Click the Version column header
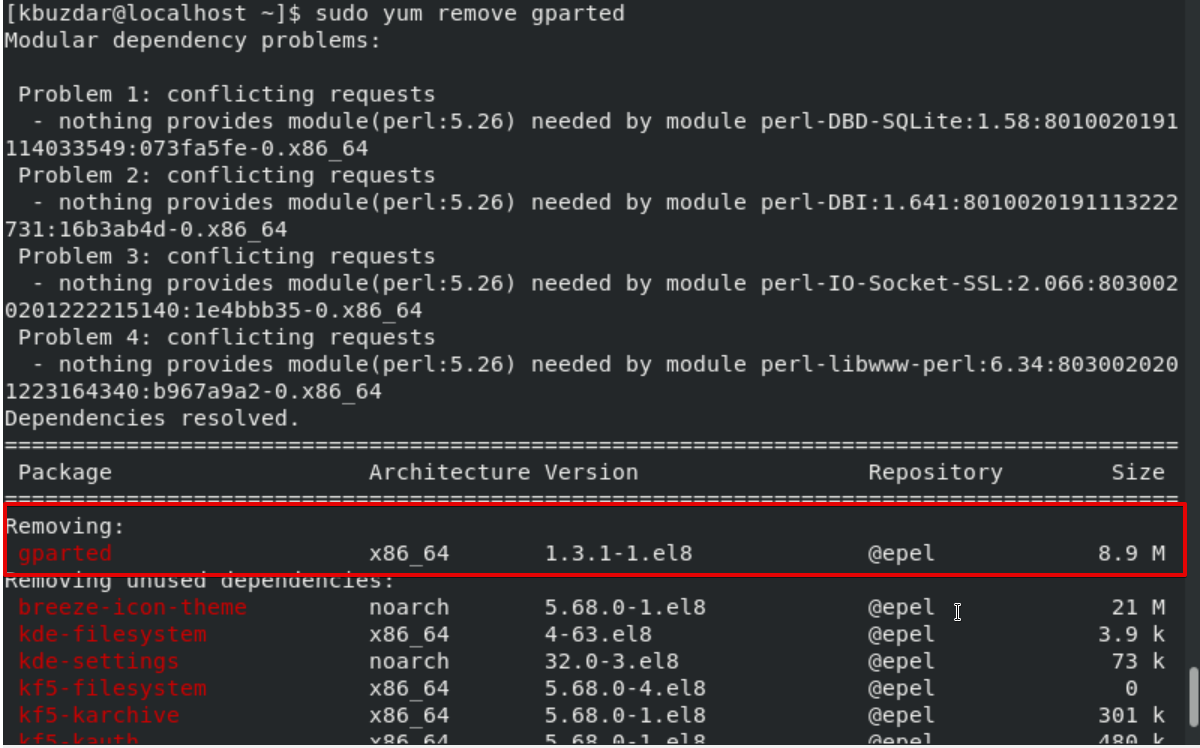This screenshot has height=748, width=1200. [x=591, y=472]
